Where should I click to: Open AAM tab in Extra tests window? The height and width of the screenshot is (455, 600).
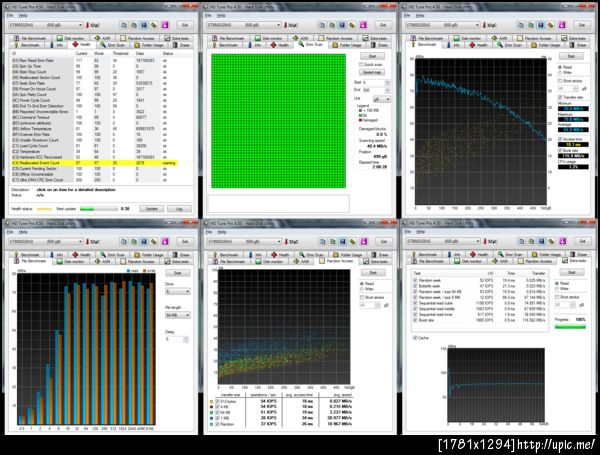coord(500,261)
